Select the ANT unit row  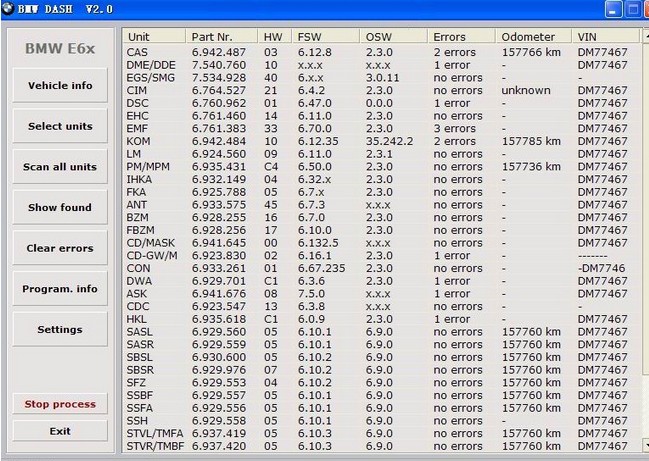(x=381, y=205)
